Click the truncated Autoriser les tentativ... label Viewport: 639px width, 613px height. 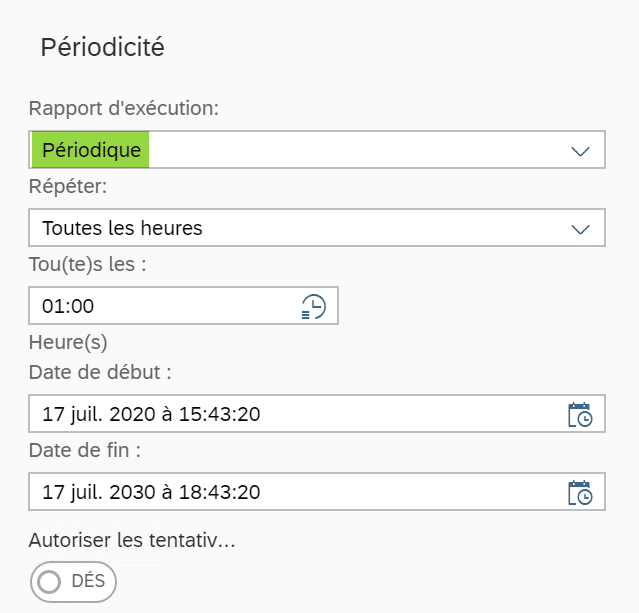[x=132, y=540]
